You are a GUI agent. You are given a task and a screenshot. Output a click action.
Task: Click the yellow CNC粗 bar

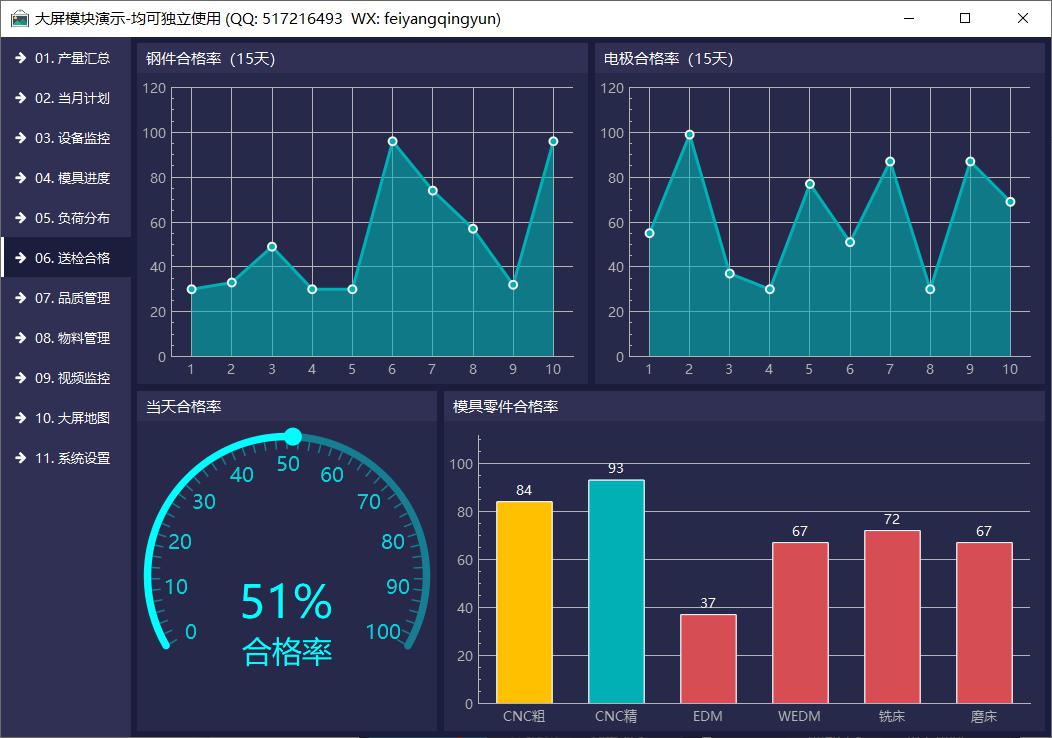[x=524, y=602]
